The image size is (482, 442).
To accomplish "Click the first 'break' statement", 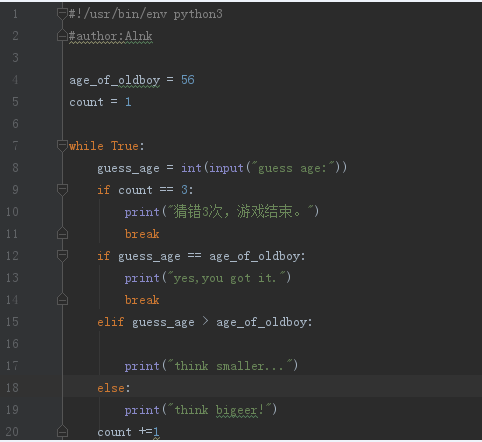I will 142,234.
